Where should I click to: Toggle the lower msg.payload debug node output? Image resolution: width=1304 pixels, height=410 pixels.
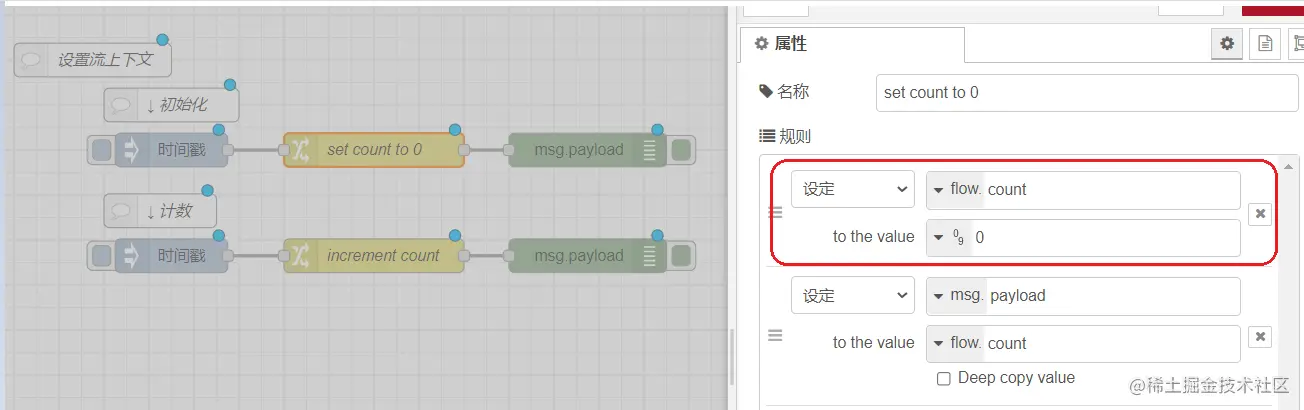click(681, 256)
